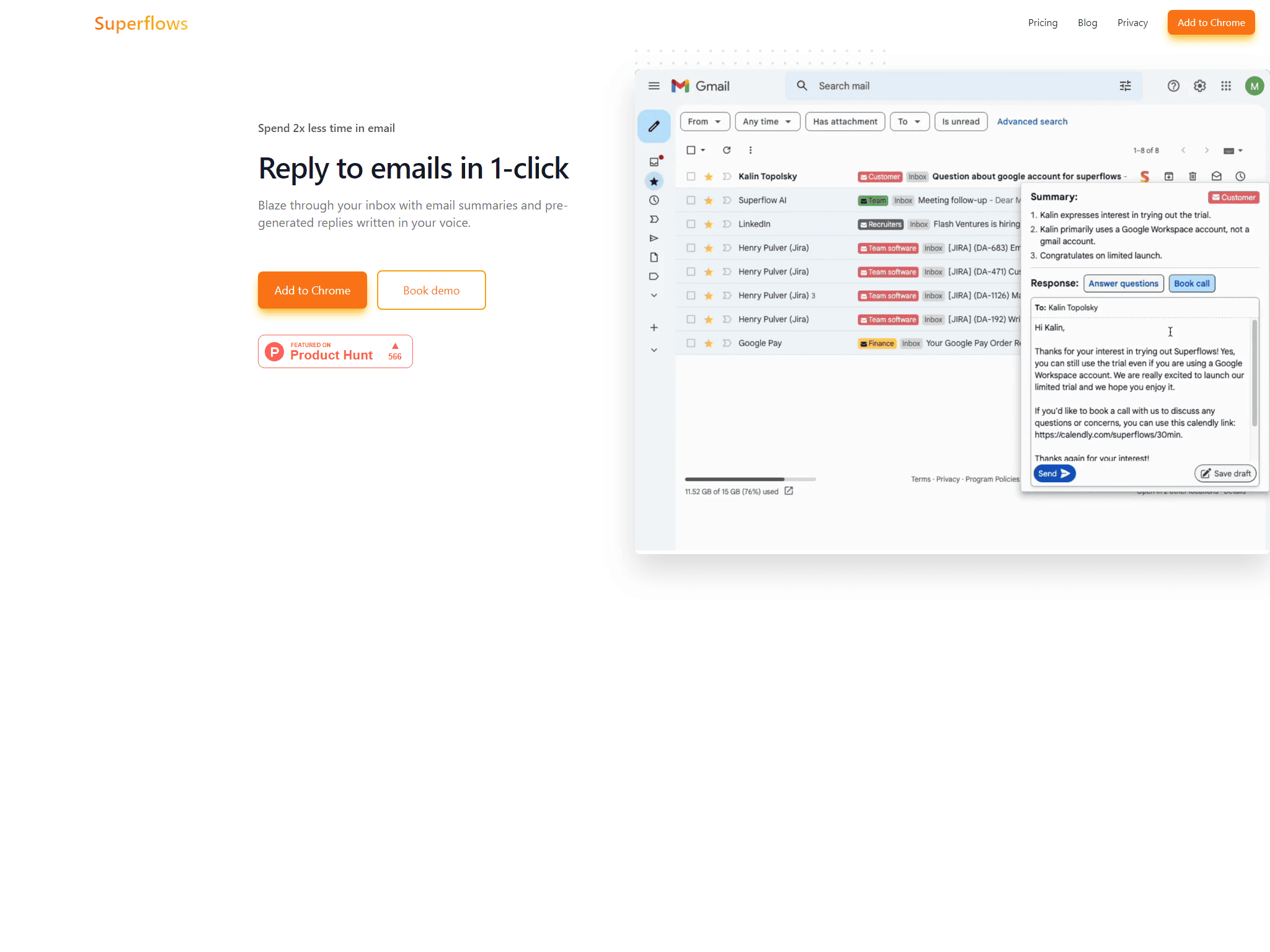
Task: Open the Gmail main menu hamburger icon
Action: 654,86
